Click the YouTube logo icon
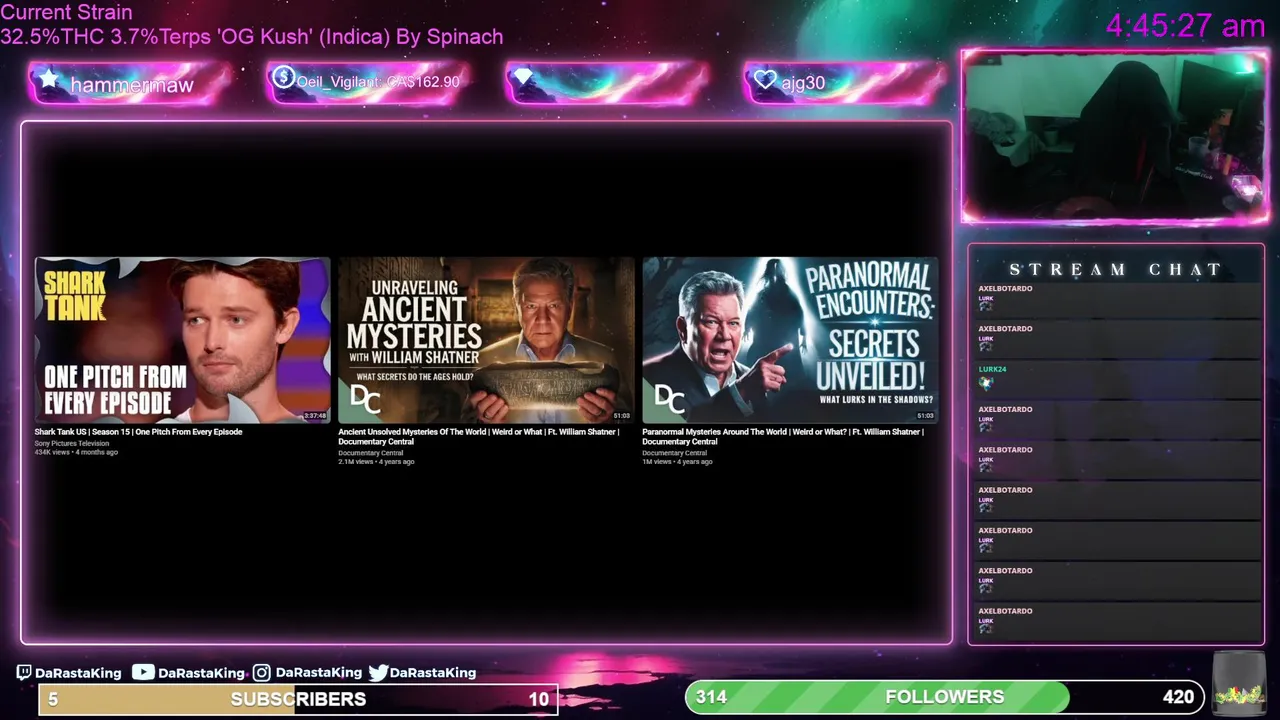This screenshot has width=1280, height=720. point(143,673)
